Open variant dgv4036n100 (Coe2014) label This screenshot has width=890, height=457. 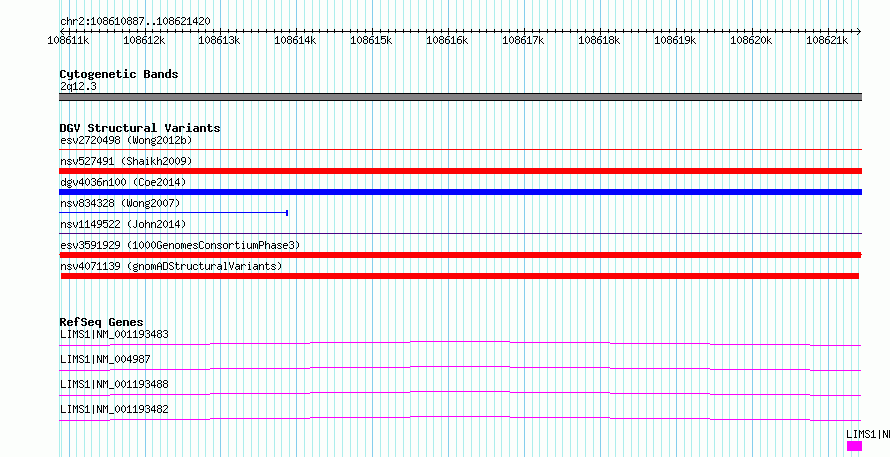click(123, 182)
